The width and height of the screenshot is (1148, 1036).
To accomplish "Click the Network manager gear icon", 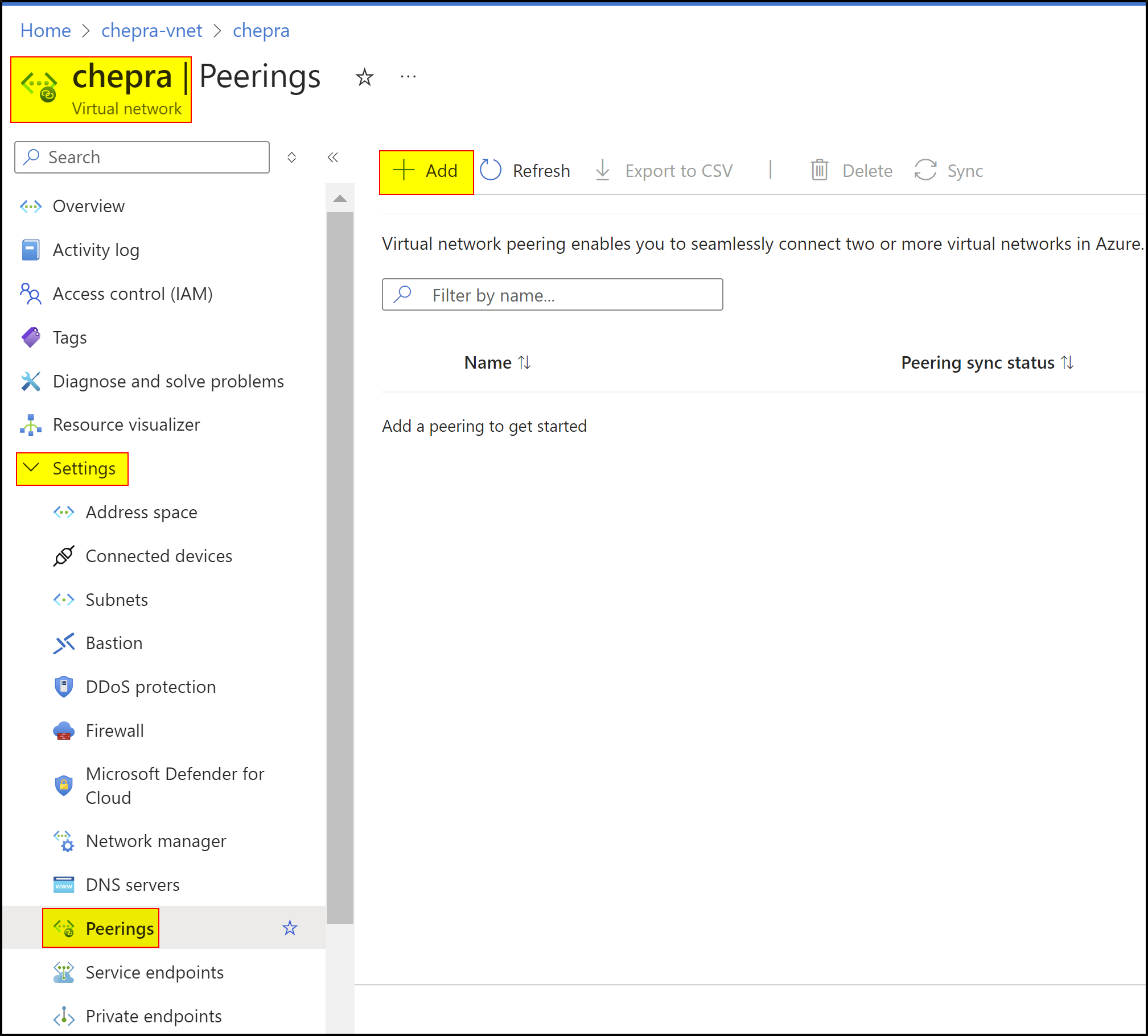I will point(64,841).
